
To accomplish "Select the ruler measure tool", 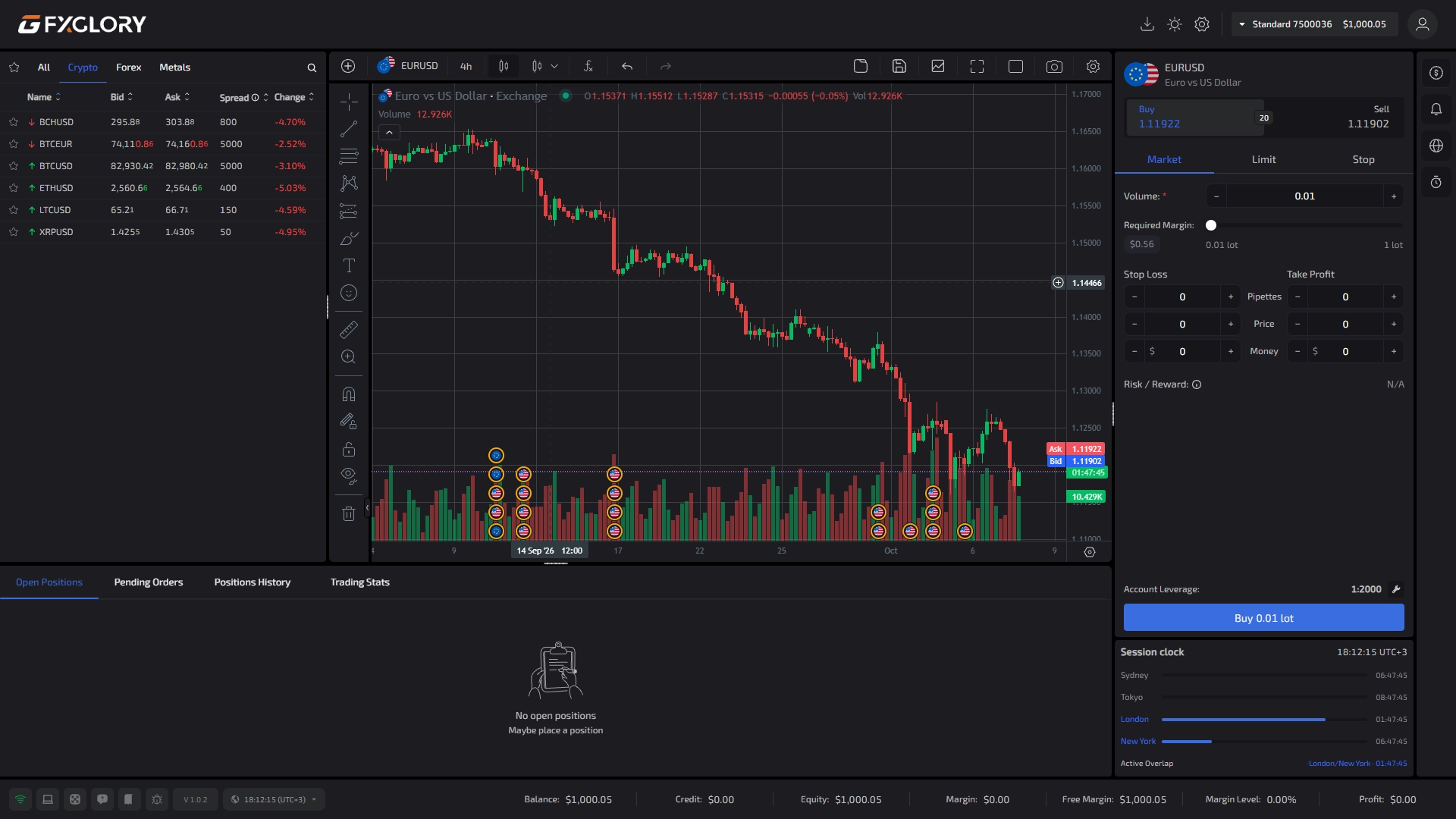I will tap(349, 329).
